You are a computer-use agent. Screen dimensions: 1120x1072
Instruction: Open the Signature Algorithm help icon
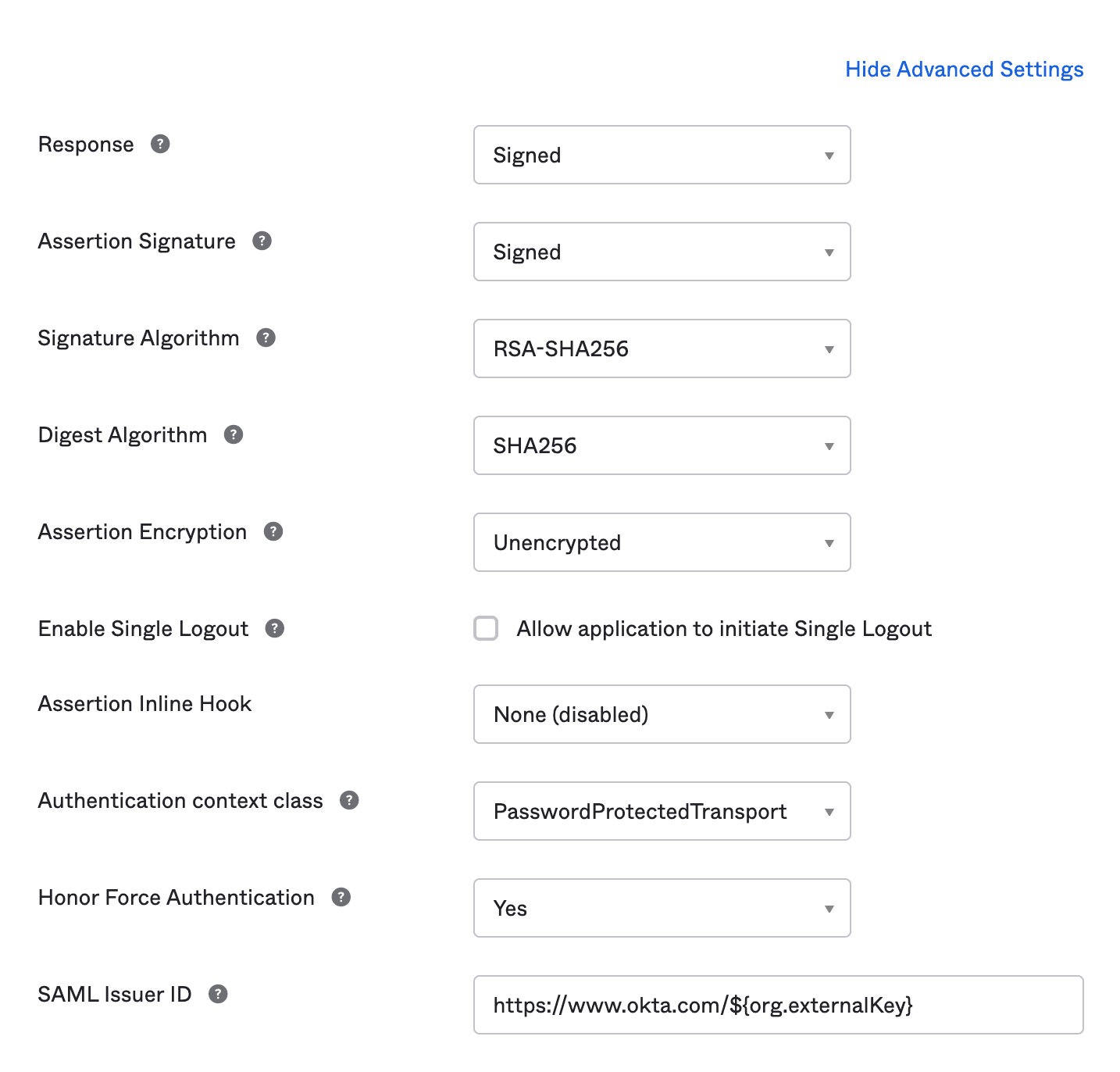point(266,338)
